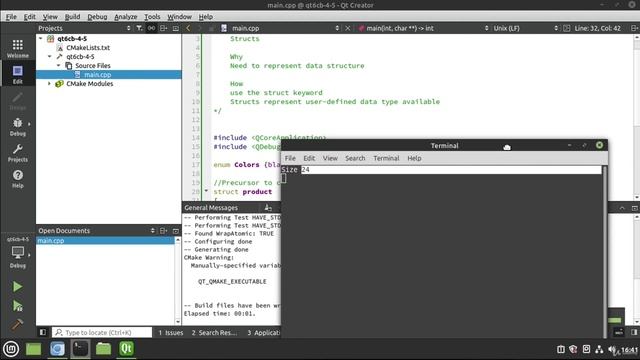The image size is (640, 360).
Task: Show the 3 Application Output pane
Action: 263,333
